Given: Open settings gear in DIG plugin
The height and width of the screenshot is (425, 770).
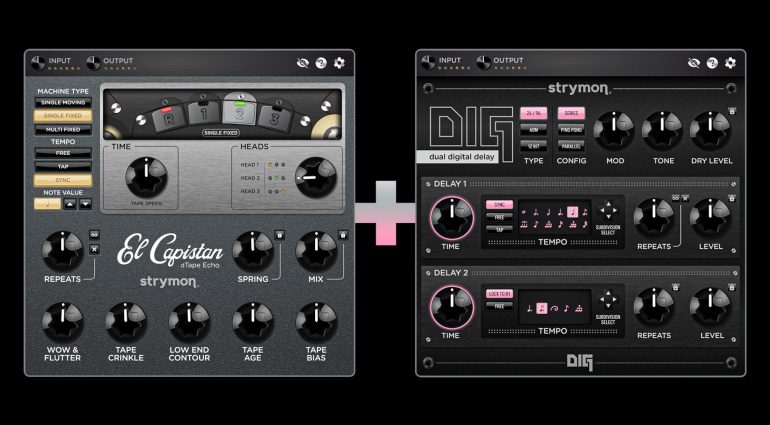Looking at the screenshot, I should click(730, 63).
